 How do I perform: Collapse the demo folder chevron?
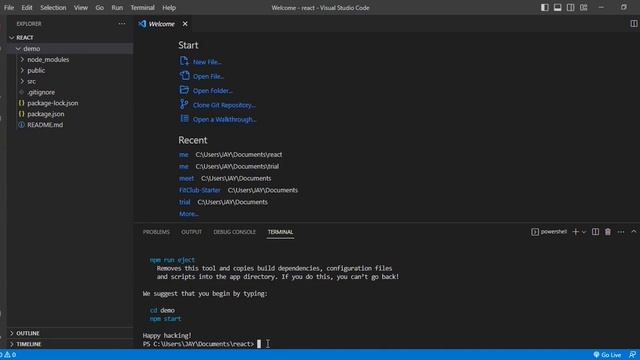[18, 49]
